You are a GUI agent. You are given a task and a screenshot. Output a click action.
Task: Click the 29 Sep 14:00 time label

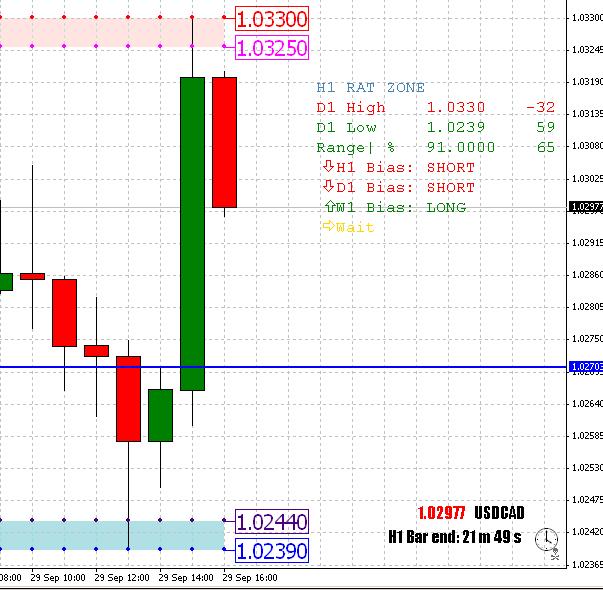pos(186,578)
